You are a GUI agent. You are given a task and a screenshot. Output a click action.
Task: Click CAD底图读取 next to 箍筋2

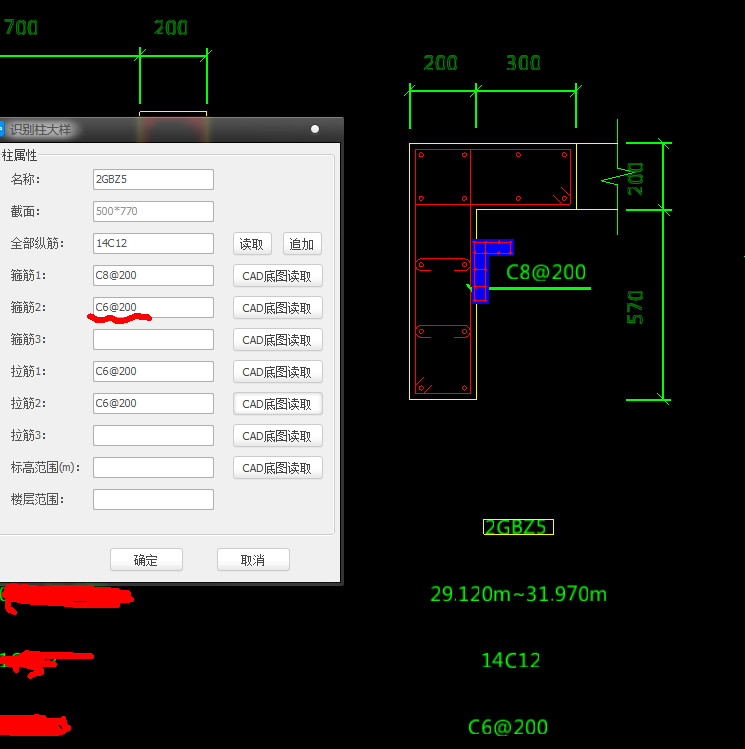(277, 308)
